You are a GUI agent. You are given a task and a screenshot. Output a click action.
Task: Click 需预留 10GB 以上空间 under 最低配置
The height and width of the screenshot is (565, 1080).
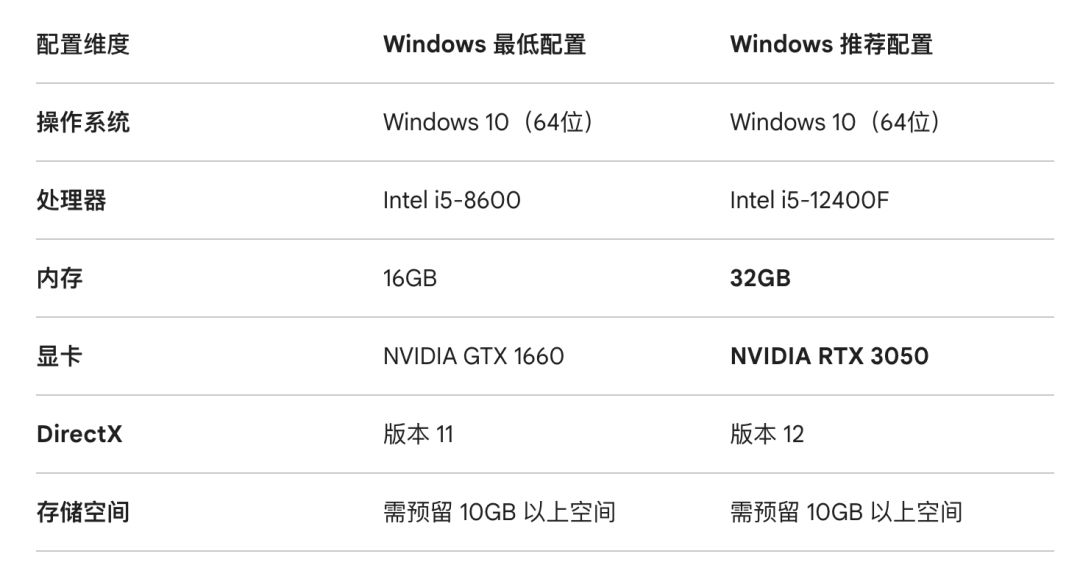499,512
